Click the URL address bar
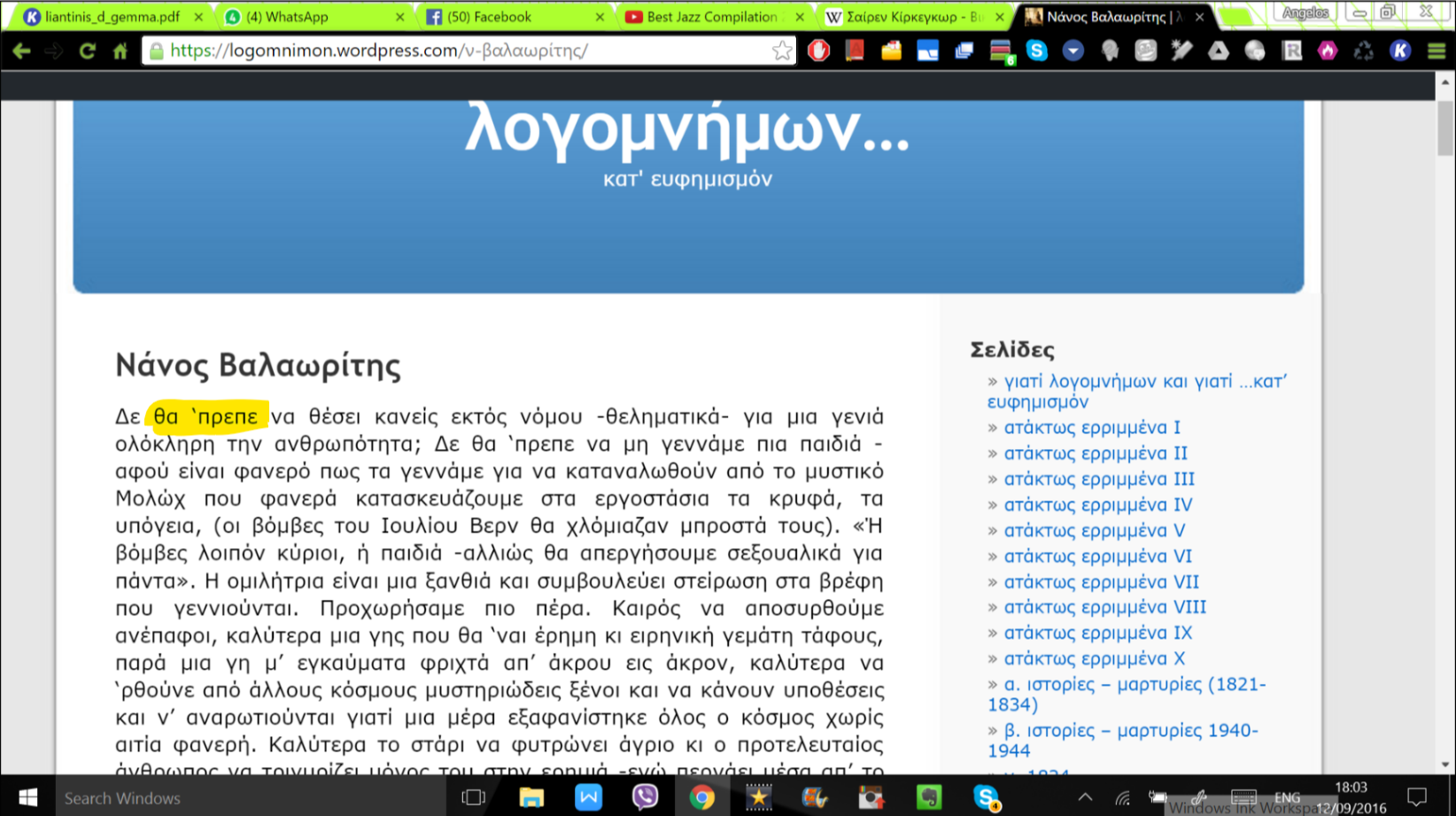 (x=461, y=51)
